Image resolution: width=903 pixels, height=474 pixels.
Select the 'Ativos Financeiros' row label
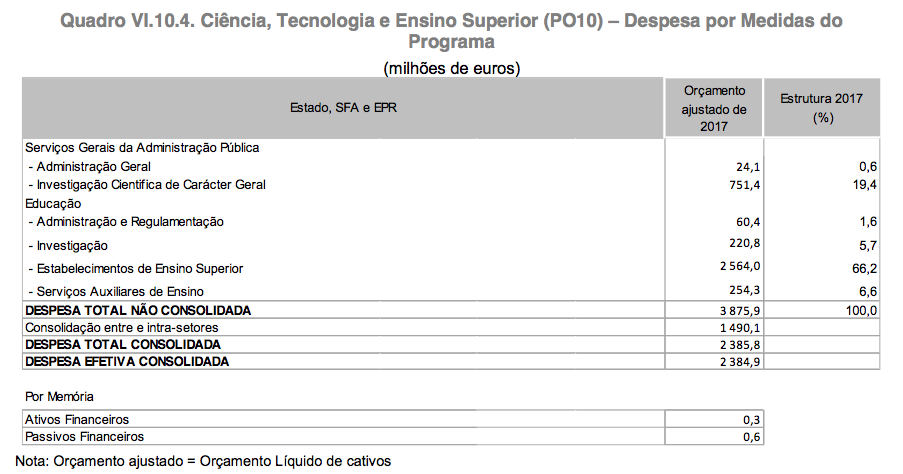77,419
